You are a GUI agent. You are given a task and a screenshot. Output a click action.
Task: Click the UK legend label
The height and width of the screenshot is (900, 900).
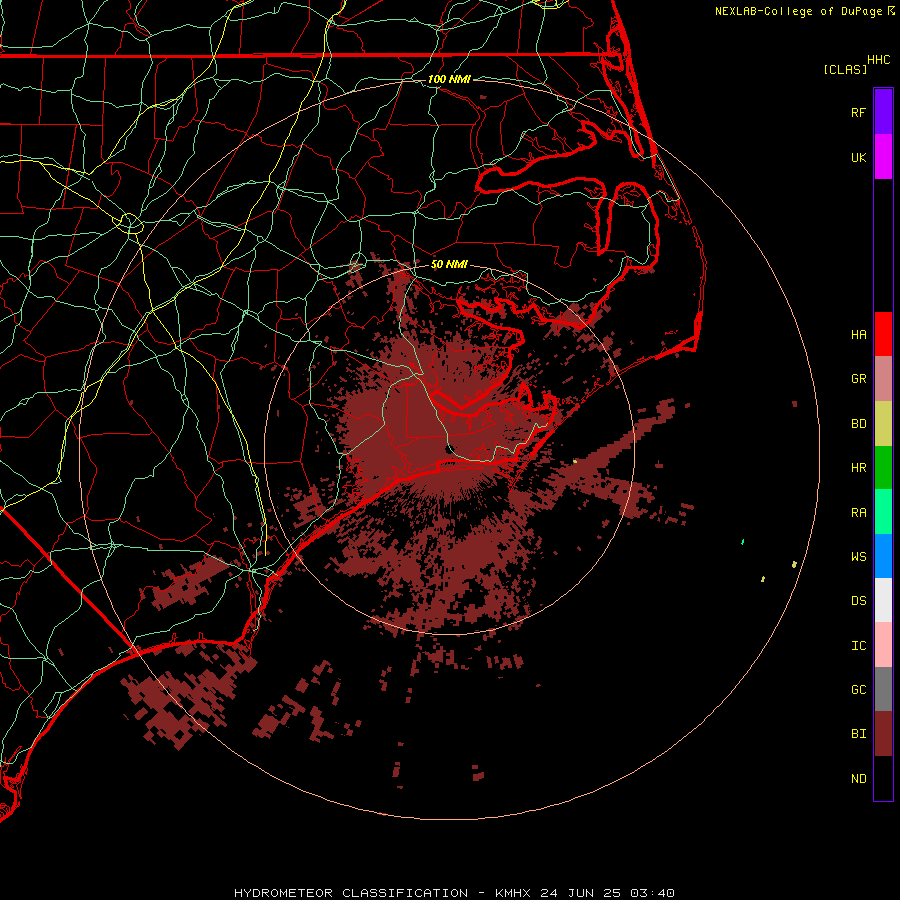[x=858, y=157]
